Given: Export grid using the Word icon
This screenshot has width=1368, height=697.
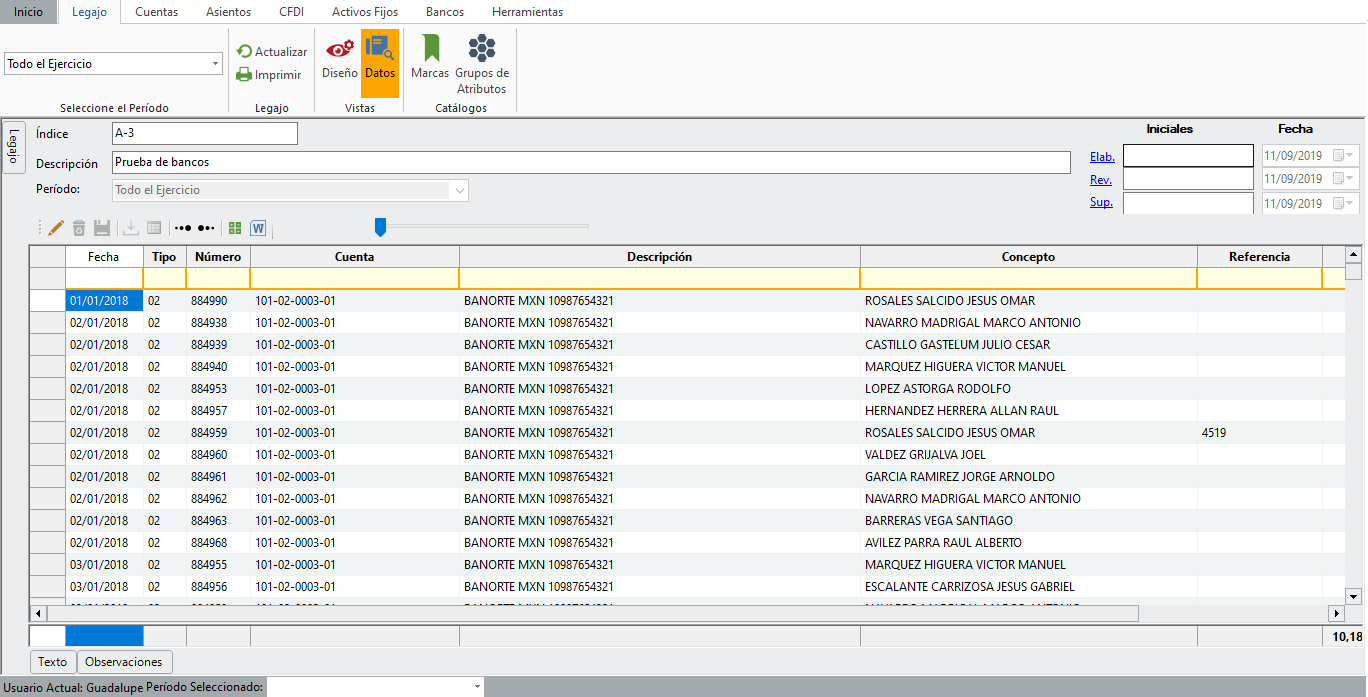Looking at the screenshot, I should tap(258, 228).
